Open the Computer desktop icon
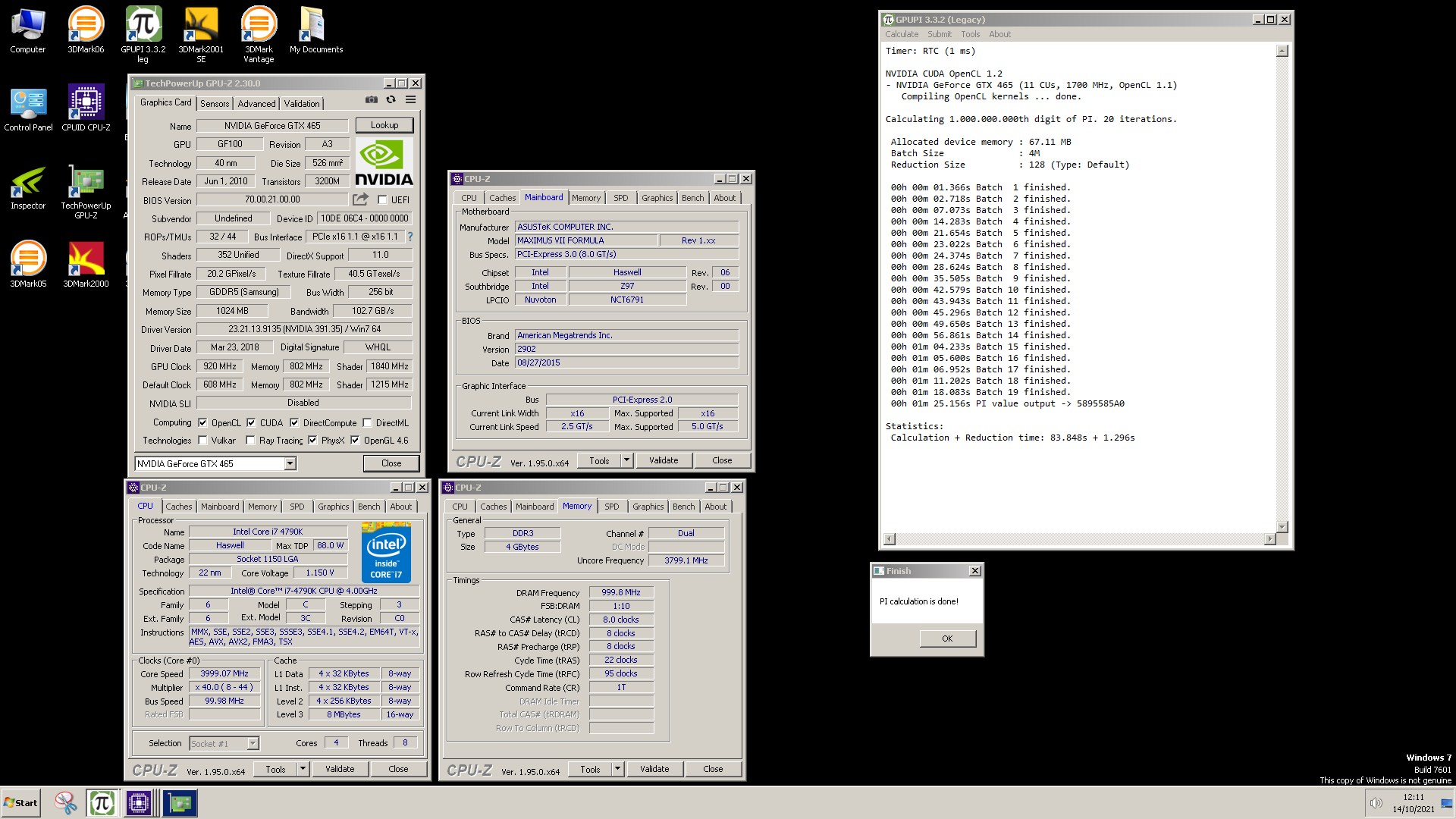 pos(27,30)
